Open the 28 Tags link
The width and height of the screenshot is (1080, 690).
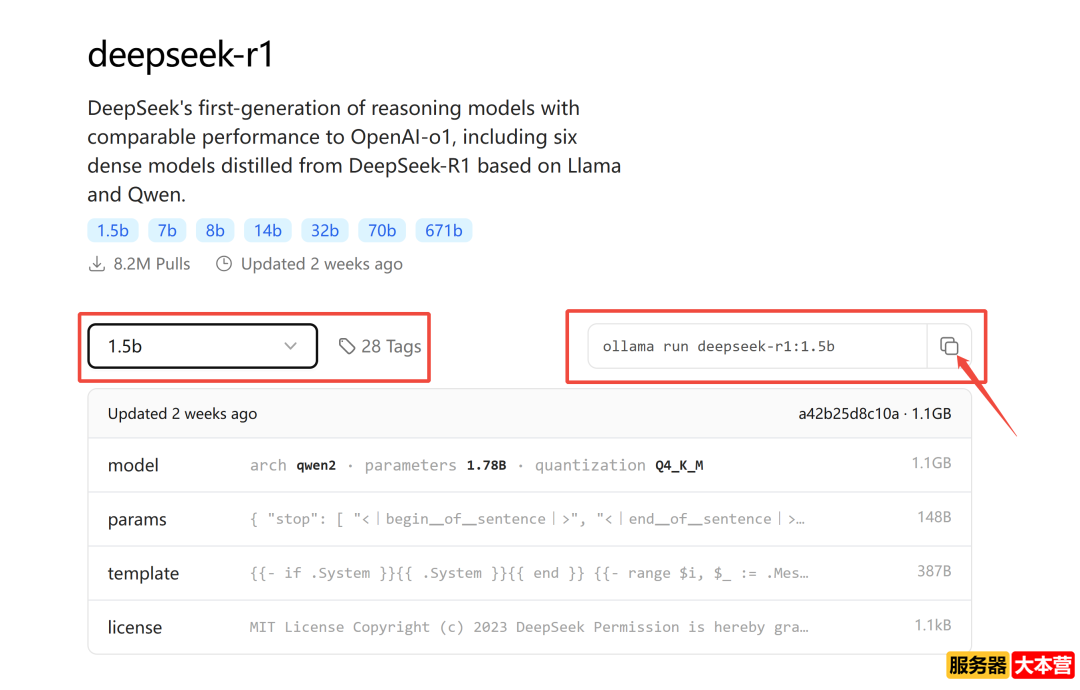[380, 346]
